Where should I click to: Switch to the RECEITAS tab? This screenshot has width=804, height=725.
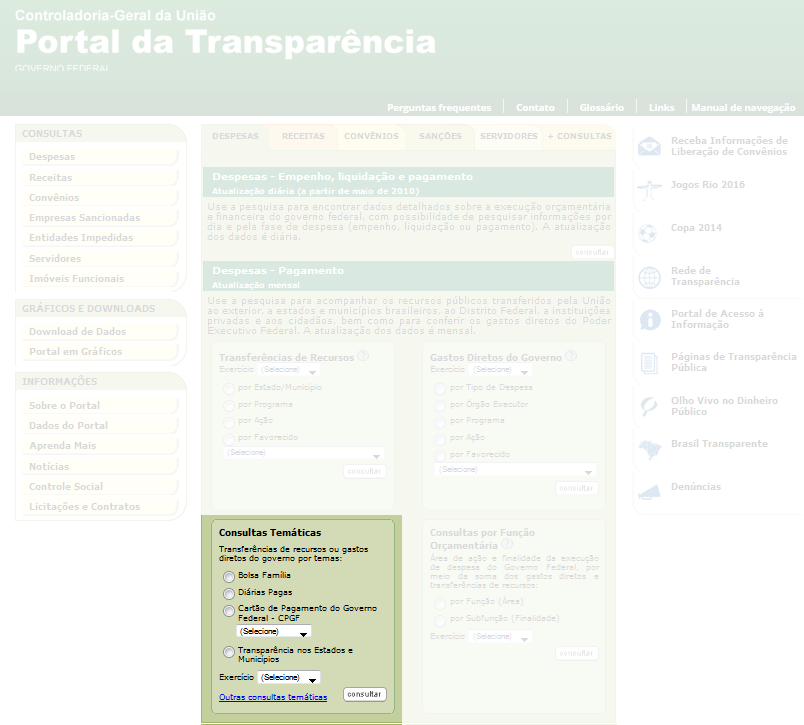coord(302,136)
